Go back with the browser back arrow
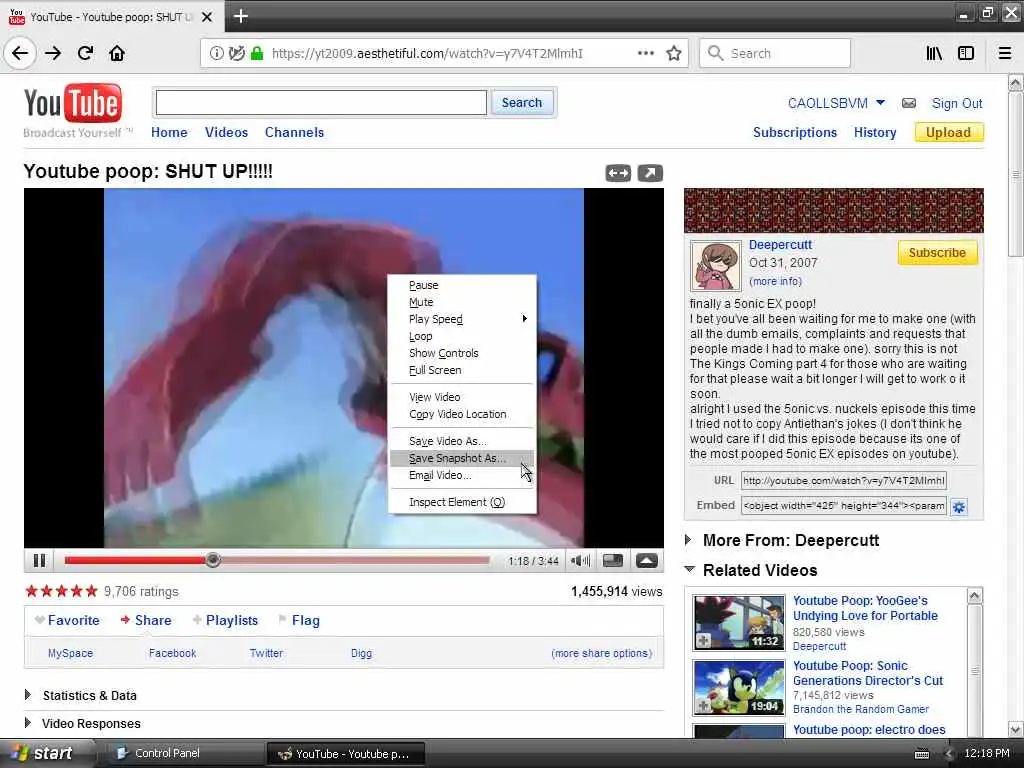The image size is (1024, 768). coord(20,53)
